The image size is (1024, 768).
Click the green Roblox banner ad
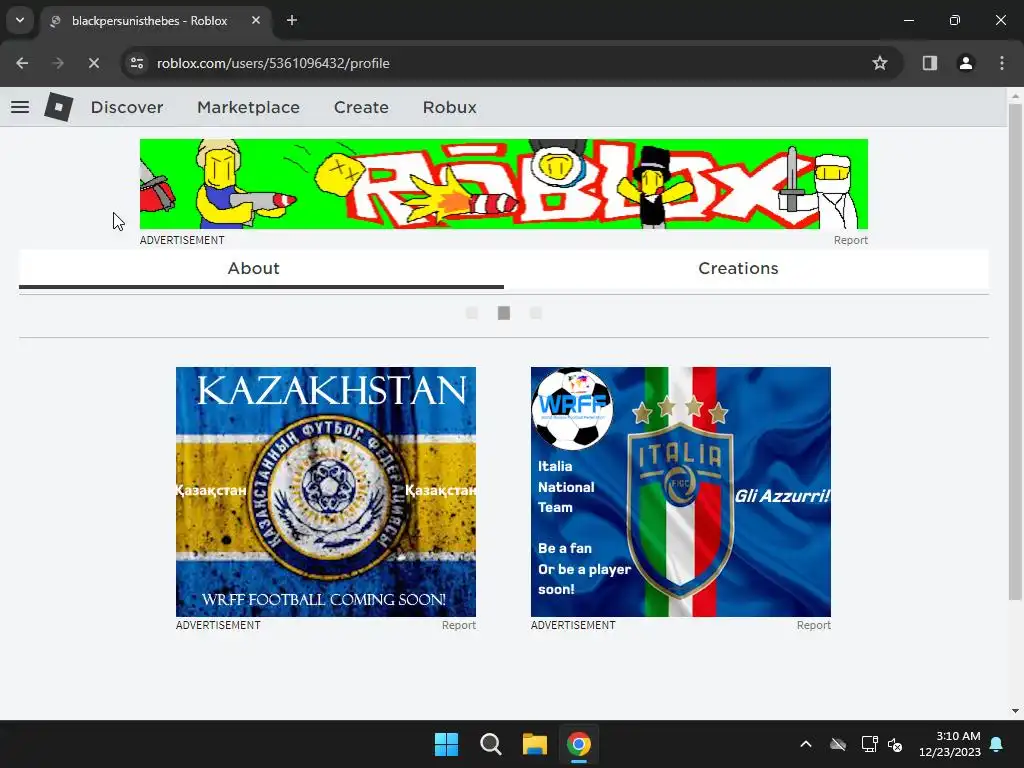point(504,184)
